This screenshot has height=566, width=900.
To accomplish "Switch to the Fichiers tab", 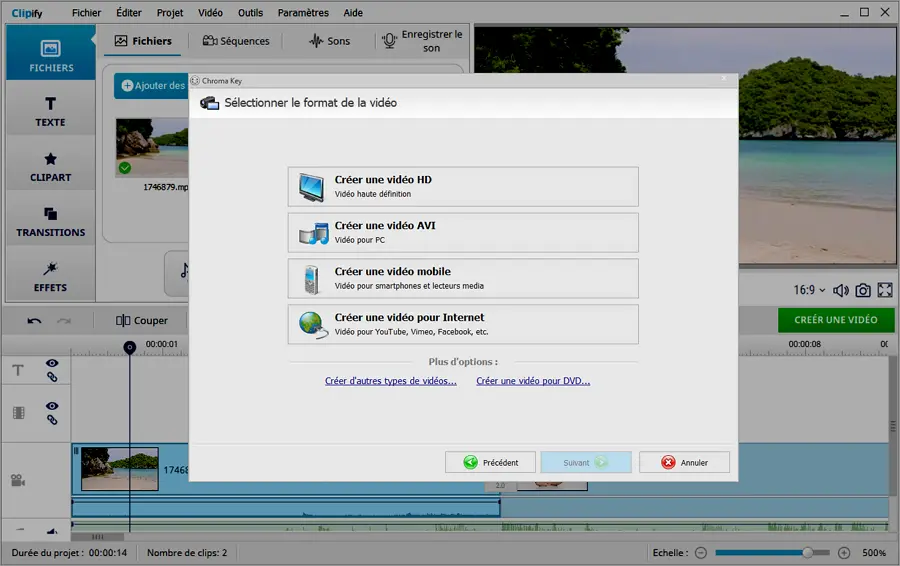I will (143, 41).
